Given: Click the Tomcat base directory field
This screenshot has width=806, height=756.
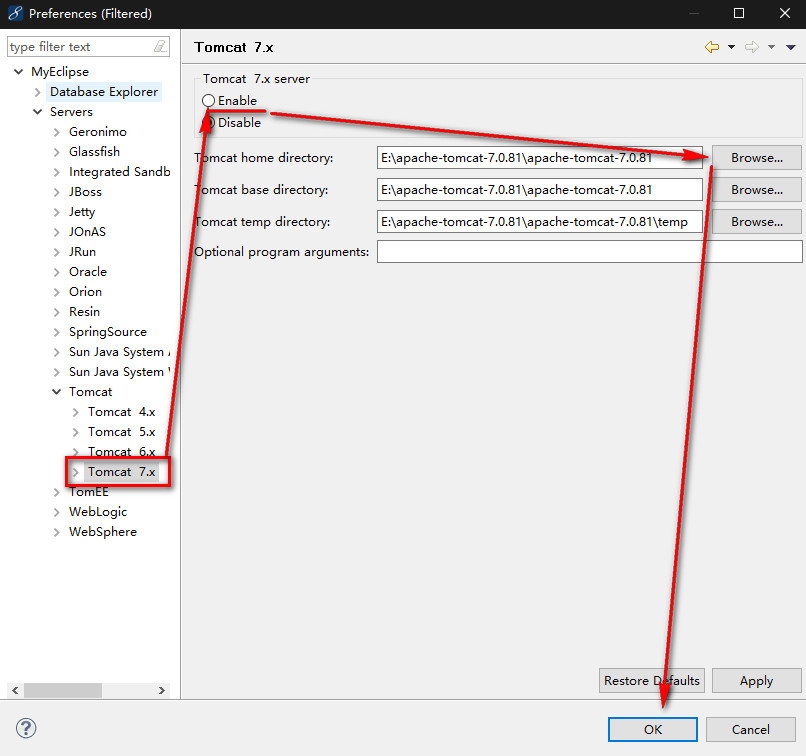Looking at the screenshot, I should click(540, 190).
